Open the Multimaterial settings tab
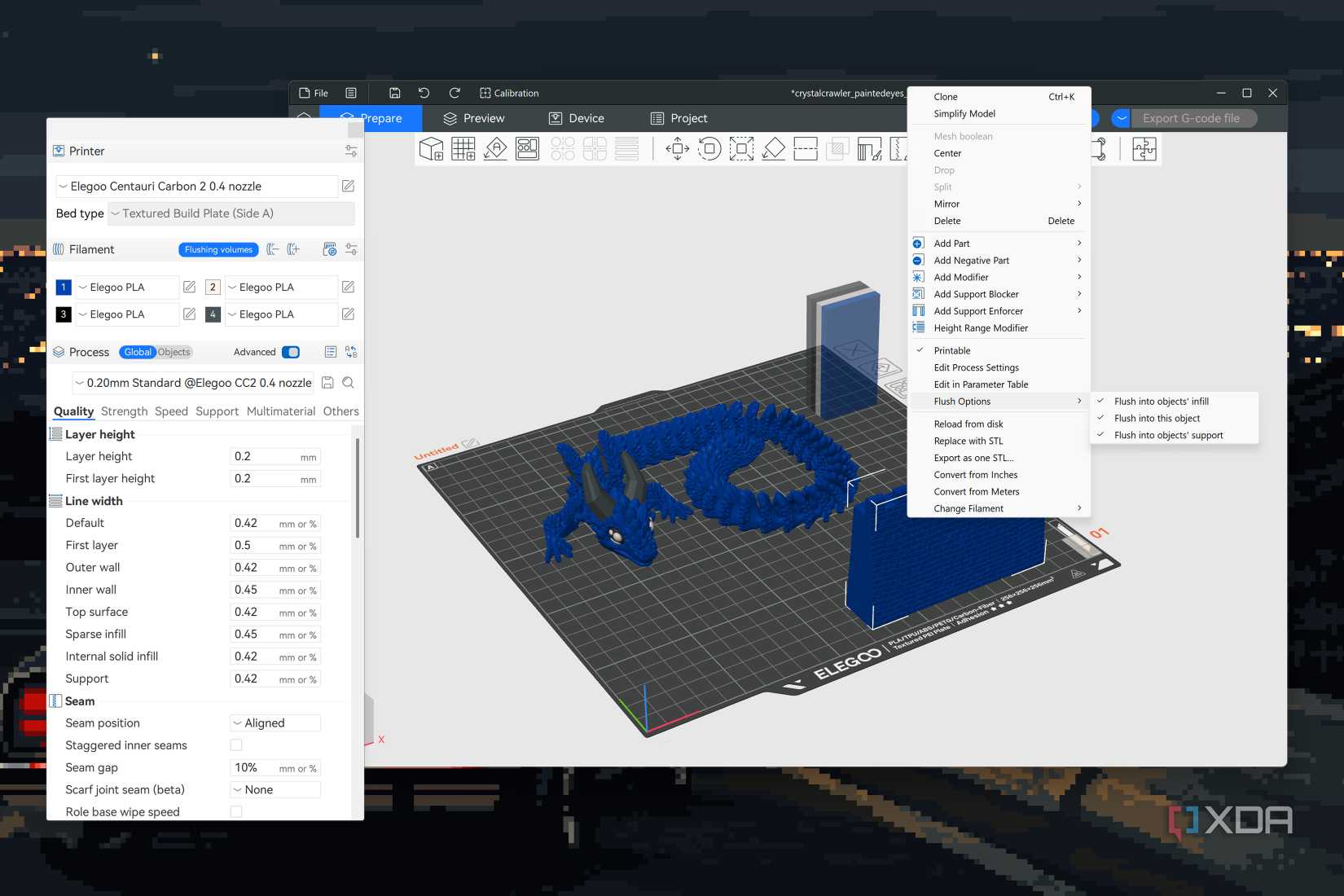Image resolution: width=1344 pixels, height=896 pixels. [281, 411]
